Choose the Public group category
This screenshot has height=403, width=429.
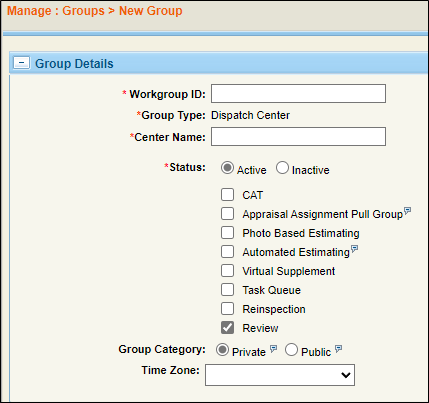(x=291, y=350)
